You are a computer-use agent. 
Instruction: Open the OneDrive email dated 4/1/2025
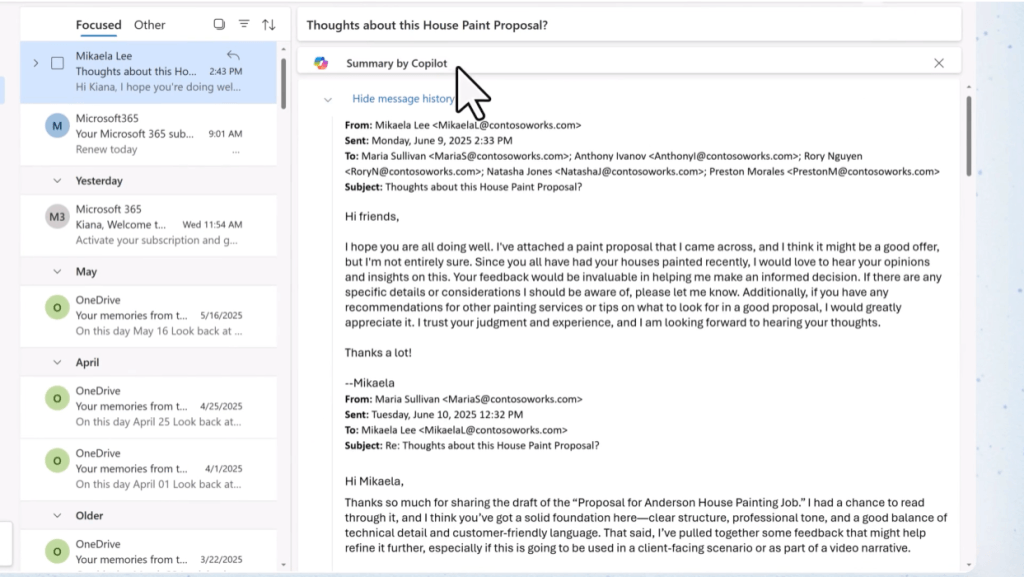tap(149, 469)
